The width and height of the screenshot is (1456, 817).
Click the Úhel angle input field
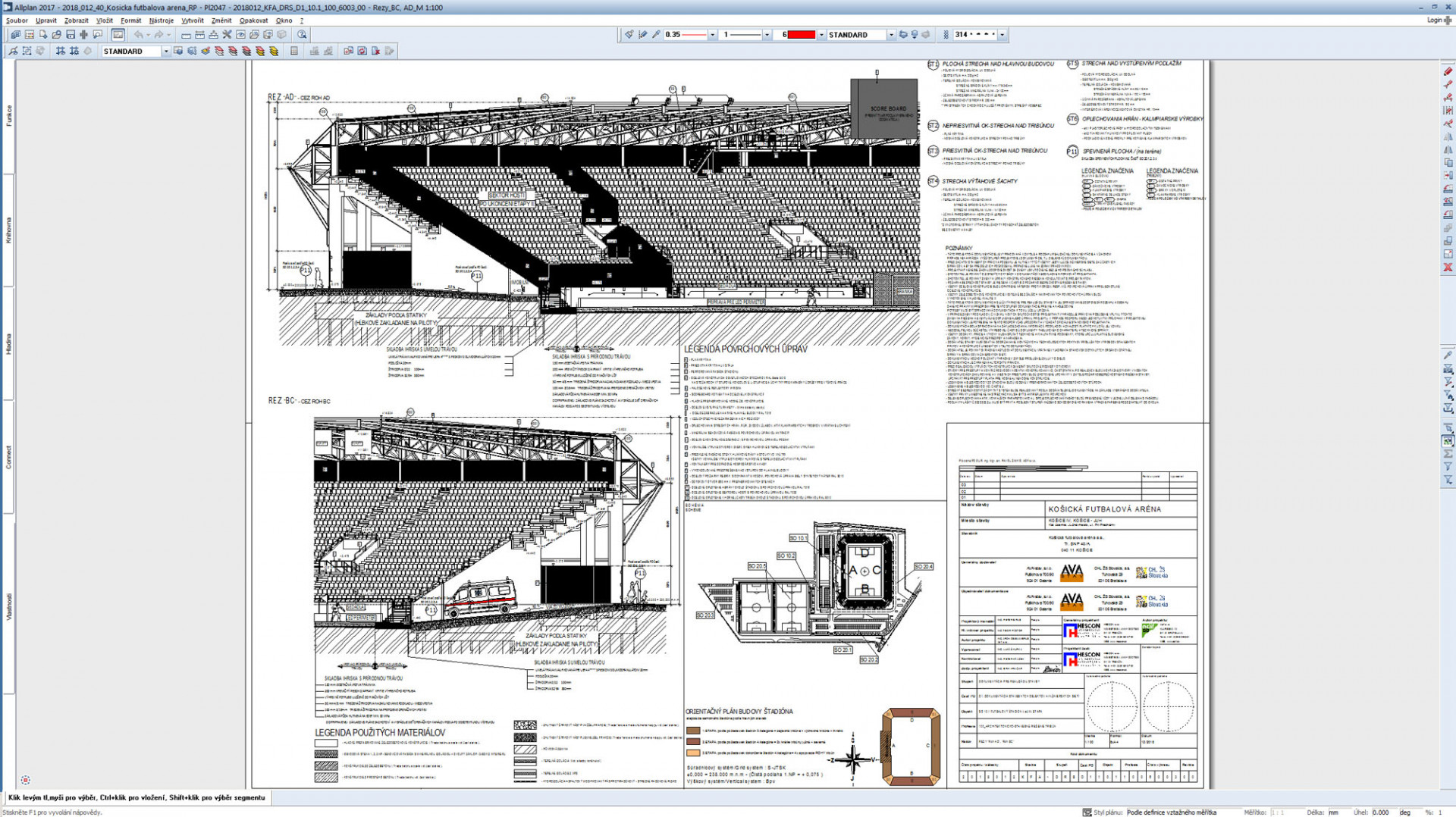1383,812
